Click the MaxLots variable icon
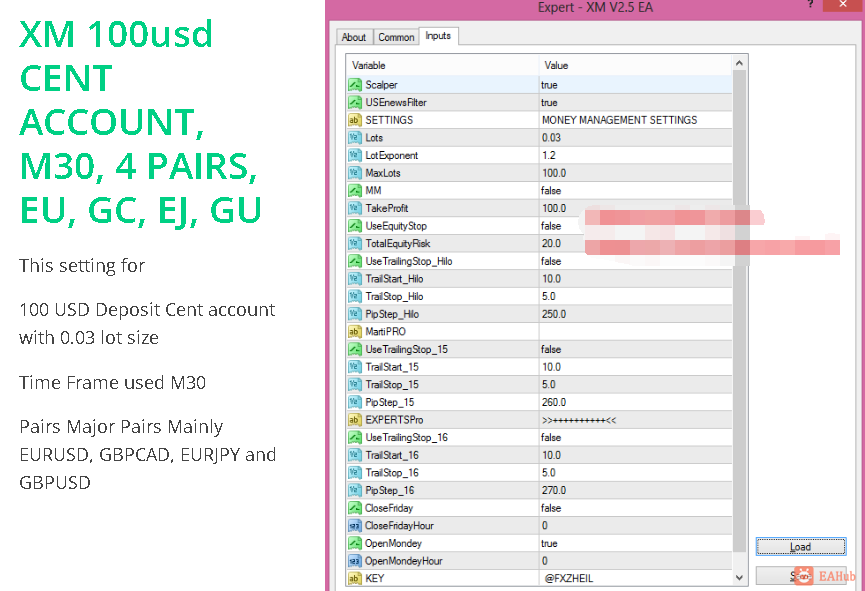The height and width of the screenshot is (591, 865). tap(355, 173)
